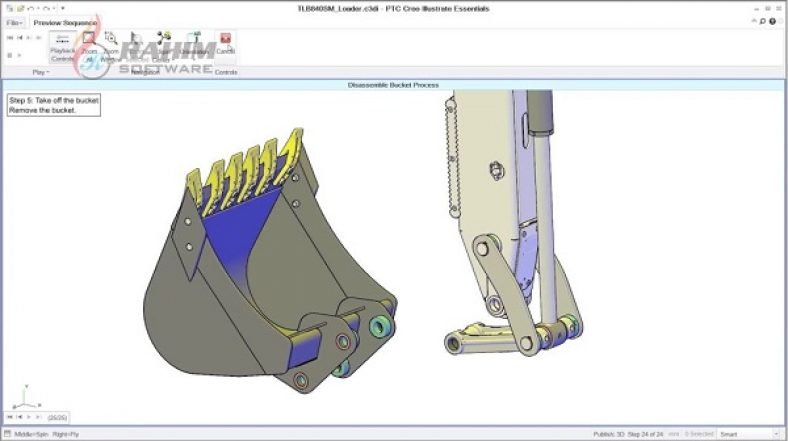Viewport: 788px width, 441px height.
Task: Click the mm units indicator in status bar
Action: coord(674,434)
